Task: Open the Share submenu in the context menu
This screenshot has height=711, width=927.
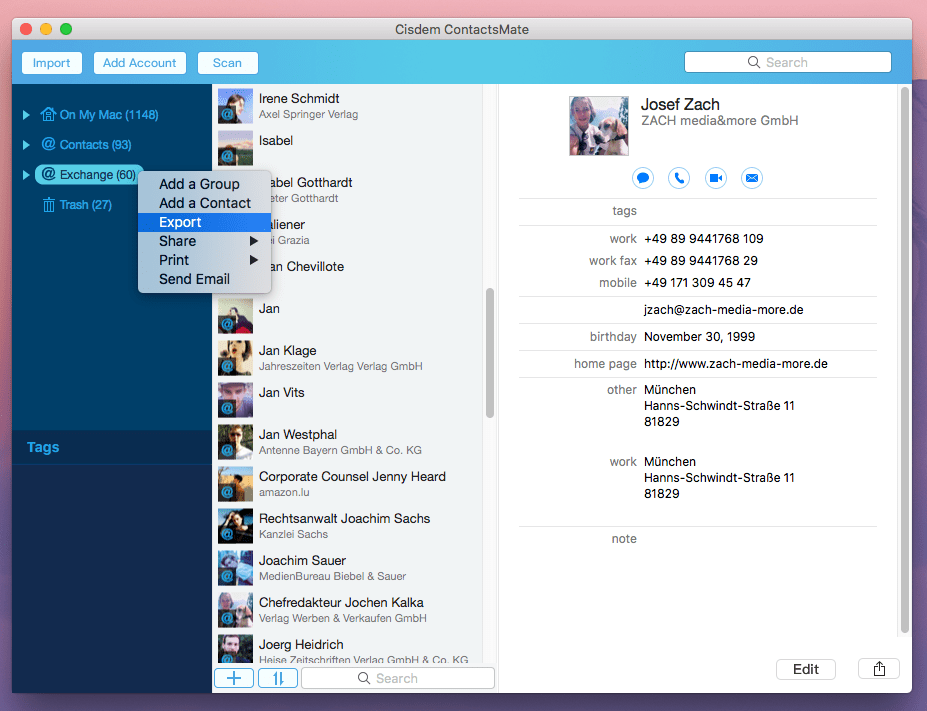Action: [x=177, y=241]
